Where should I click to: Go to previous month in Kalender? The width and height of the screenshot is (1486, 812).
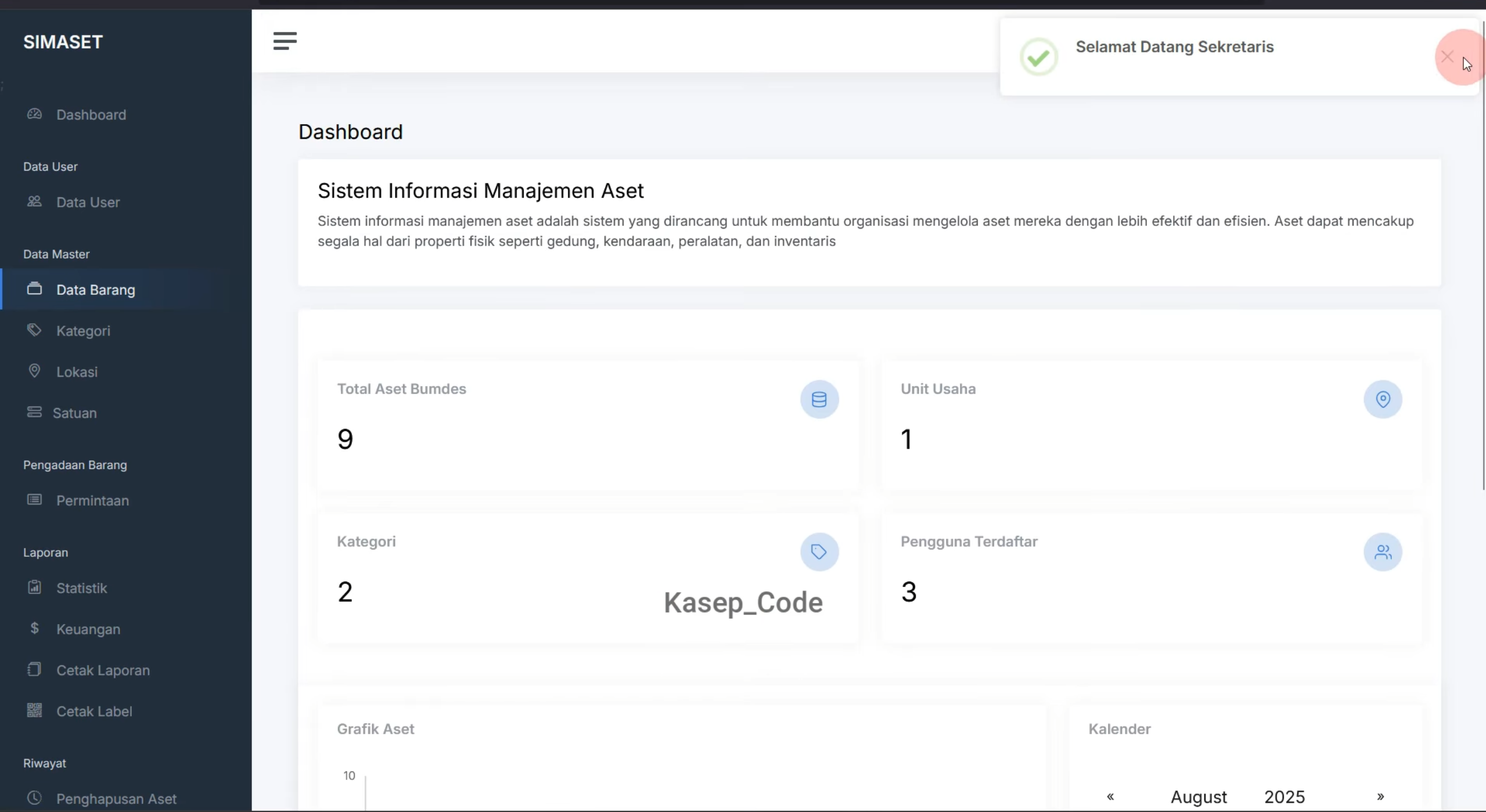click(x=1110, y=796)
